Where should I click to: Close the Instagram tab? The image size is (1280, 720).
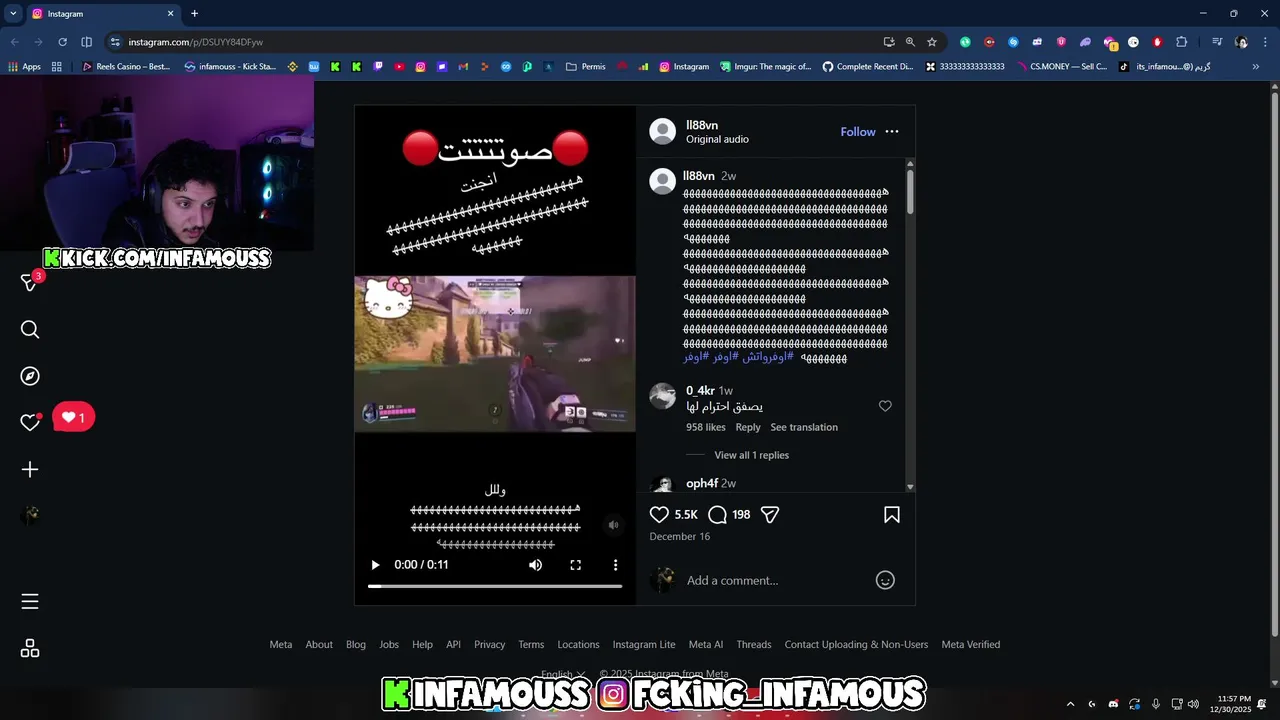pos(170,14)
